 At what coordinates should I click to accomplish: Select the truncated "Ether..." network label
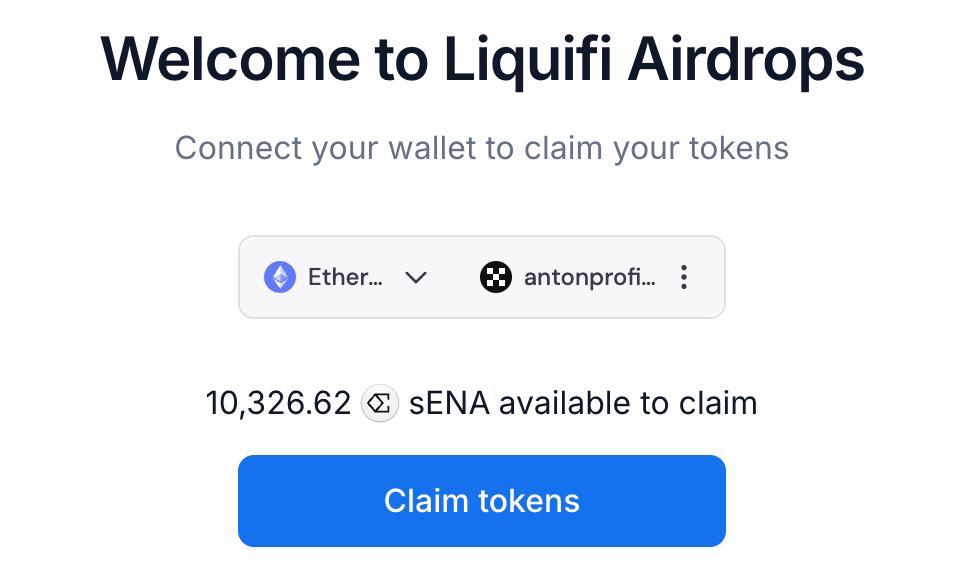point(345,277)
